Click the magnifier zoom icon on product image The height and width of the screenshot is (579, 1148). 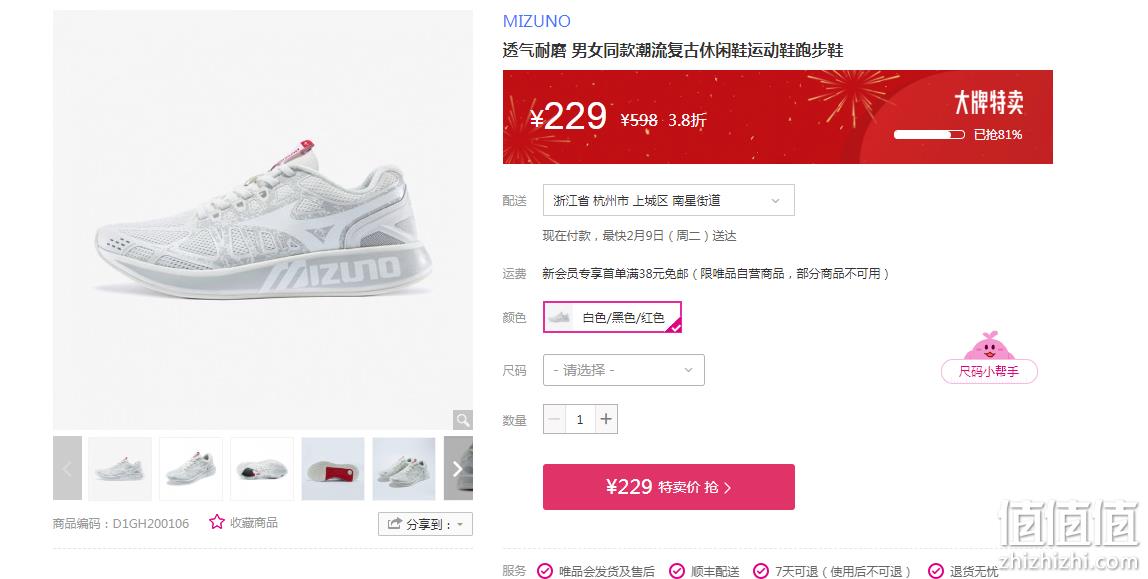click(x=463, y=419)
